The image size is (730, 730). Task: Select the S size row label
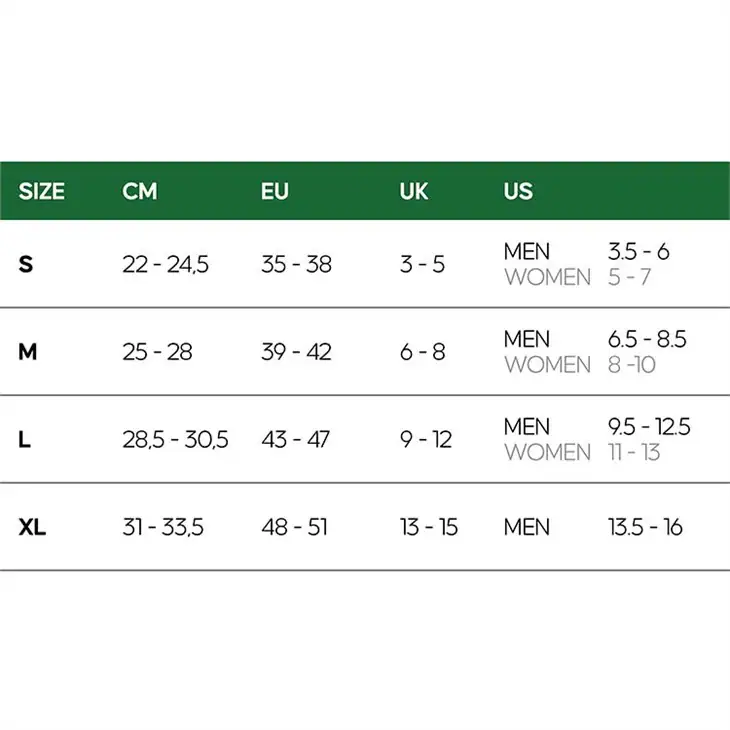click(x=26, y=265)
